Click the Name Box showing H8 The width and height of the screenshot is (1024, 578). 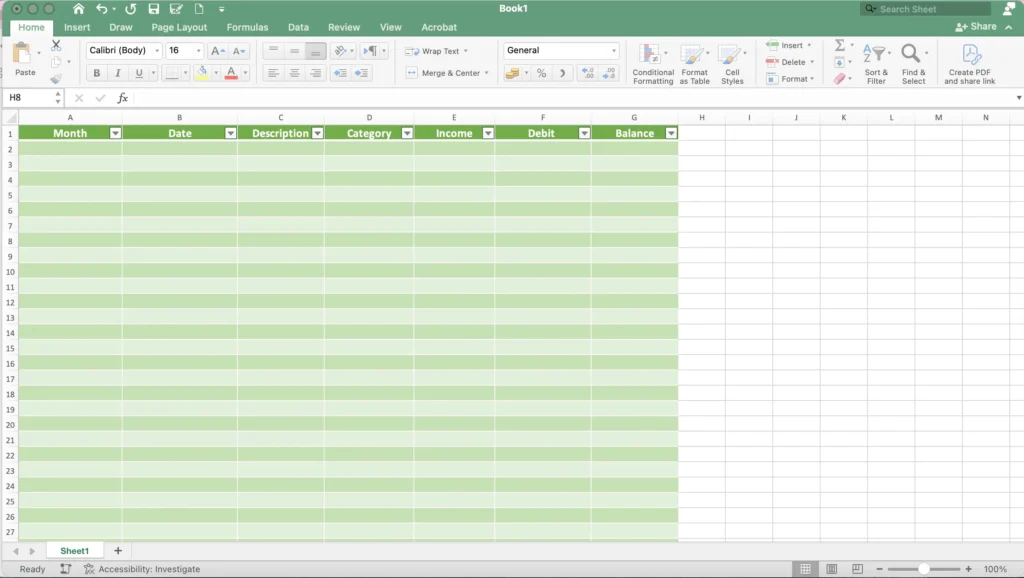point(30,98)
